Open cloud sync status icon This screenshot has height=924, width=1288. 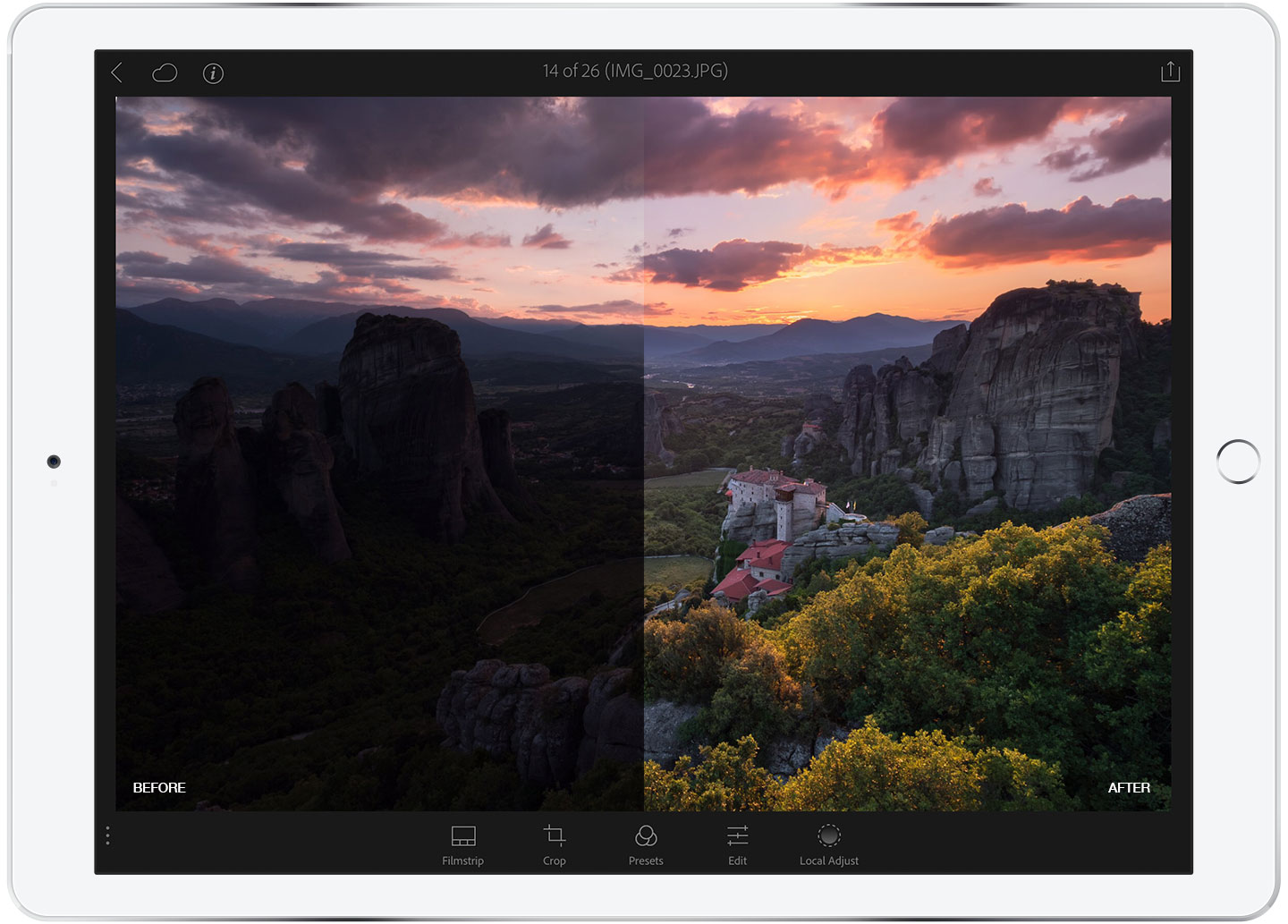click(165, 72)
